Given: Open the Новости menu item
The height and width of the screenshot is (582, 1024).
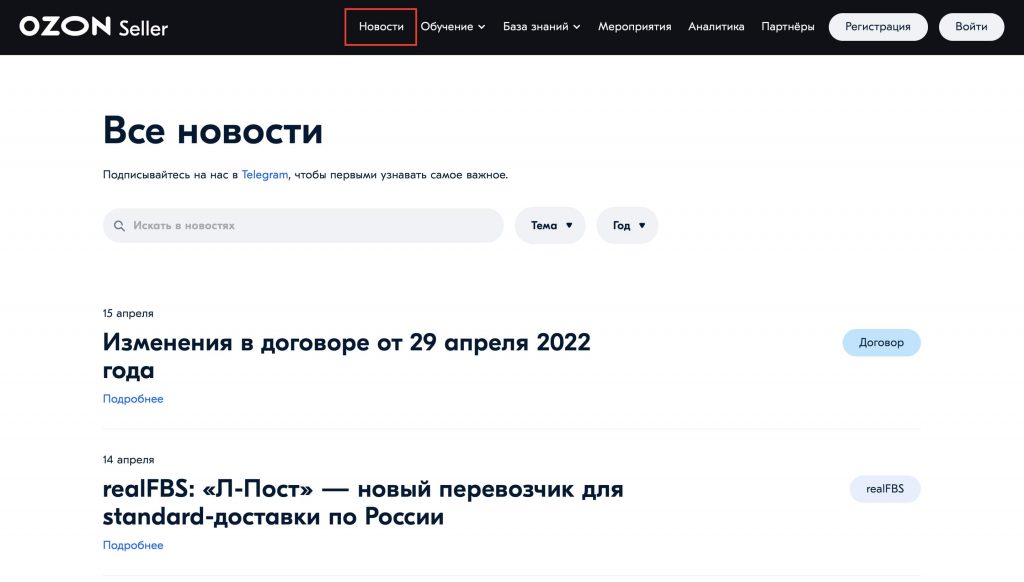Looking at the screenshot, I should pos(381,27).
